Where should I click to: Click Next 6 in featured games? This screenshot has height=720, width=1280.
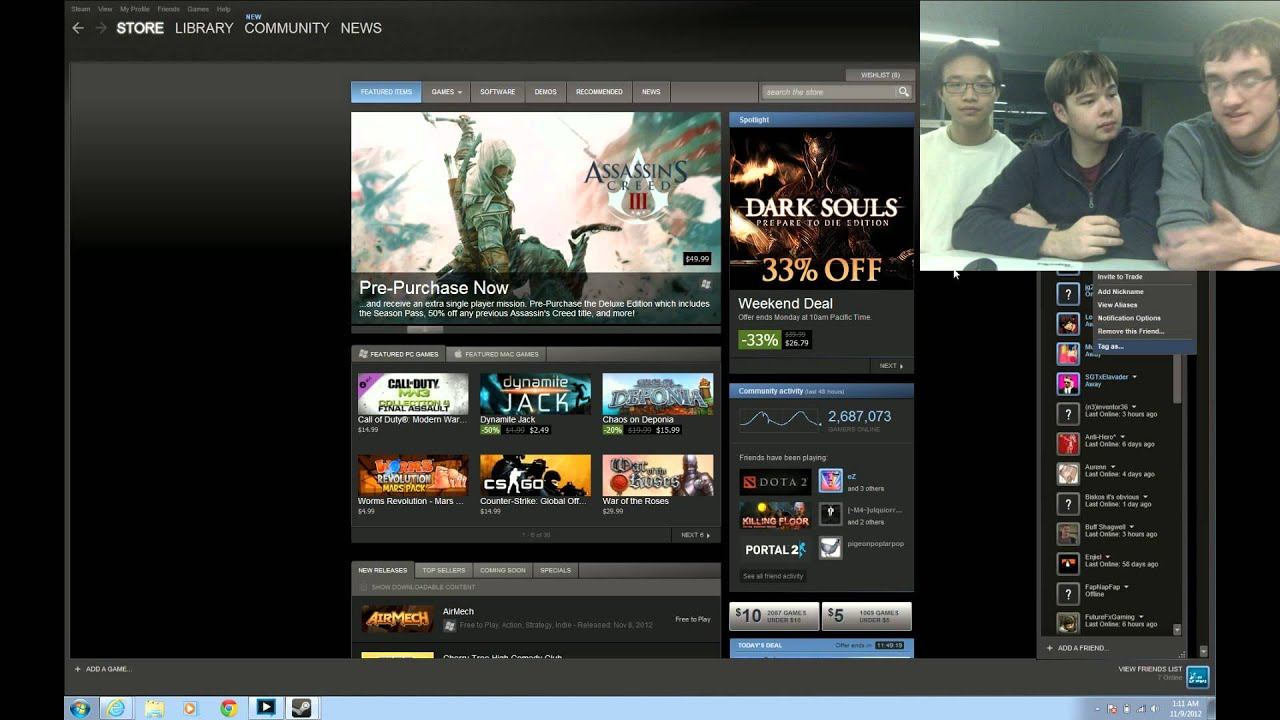tap(694, 535)
